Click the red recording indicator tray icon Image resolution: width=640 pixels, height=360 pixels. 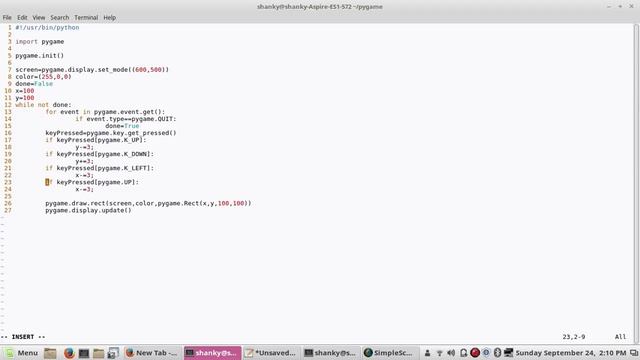(475, 353)
